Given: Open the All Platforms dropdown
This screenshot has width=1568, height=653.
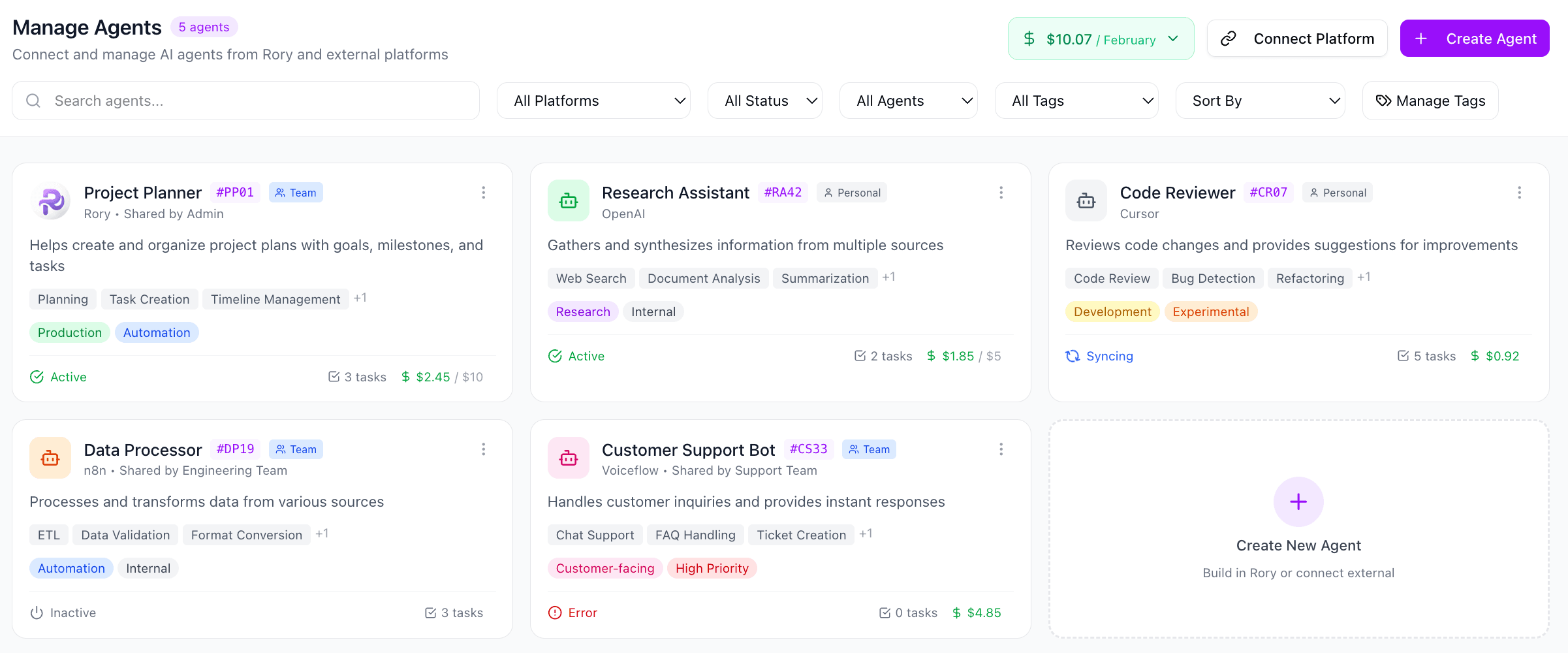Looking at the screenshot, I should [593, 101].
